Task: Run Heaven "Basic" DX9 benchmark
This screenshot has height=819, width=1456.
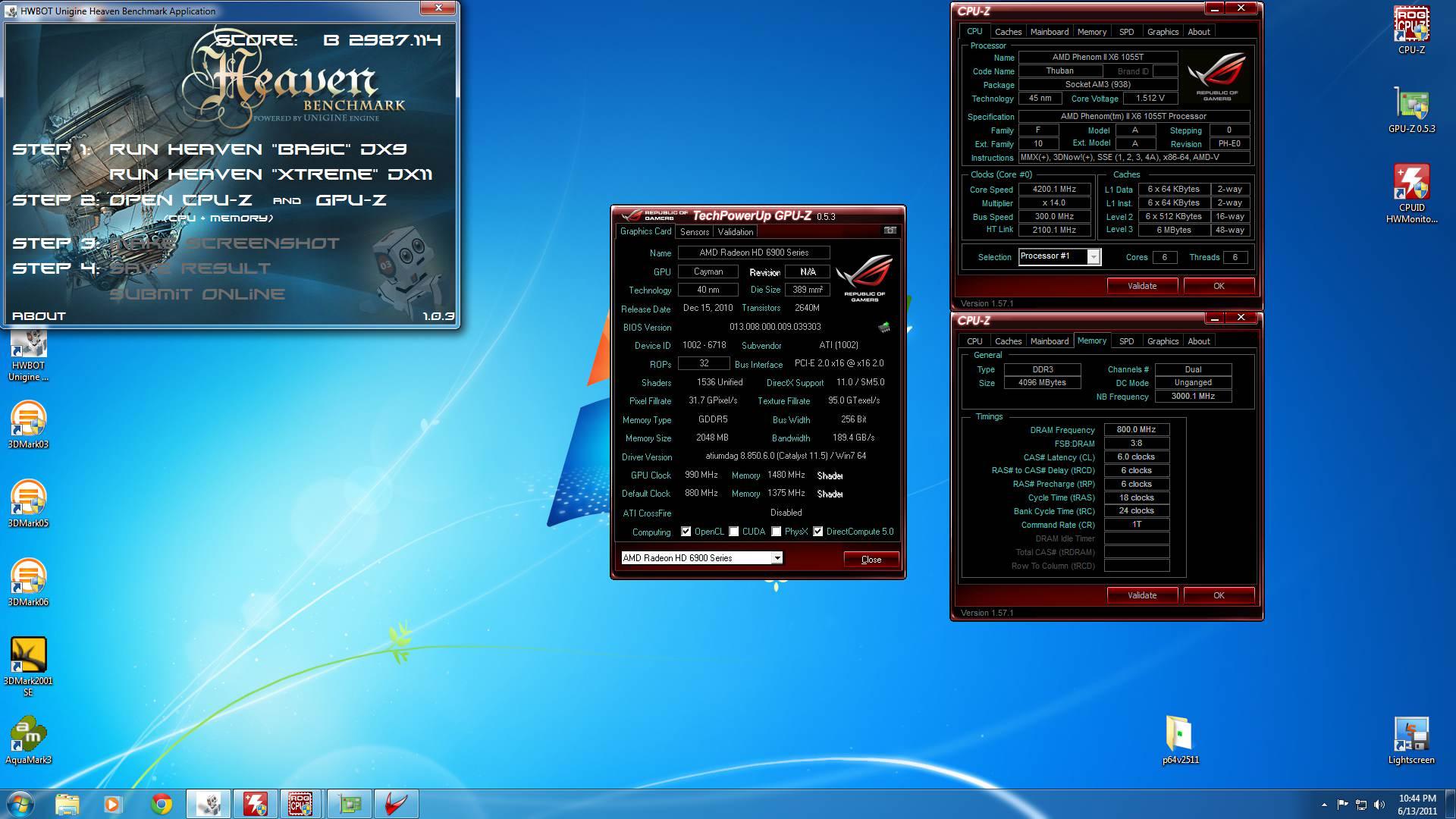Action: pyautogui.click(x=258, y=149)
